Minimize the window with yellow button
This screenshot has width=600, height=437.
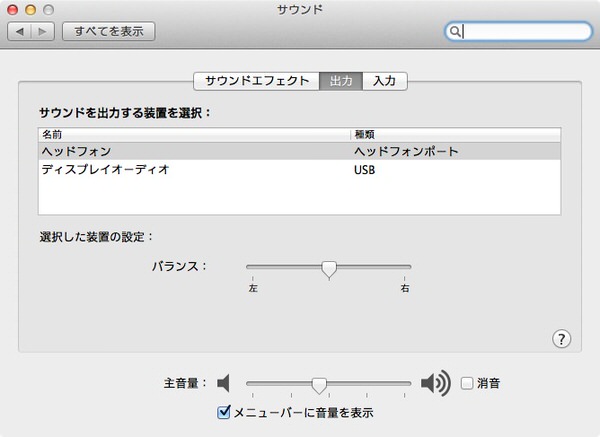[x=31, y=10]
